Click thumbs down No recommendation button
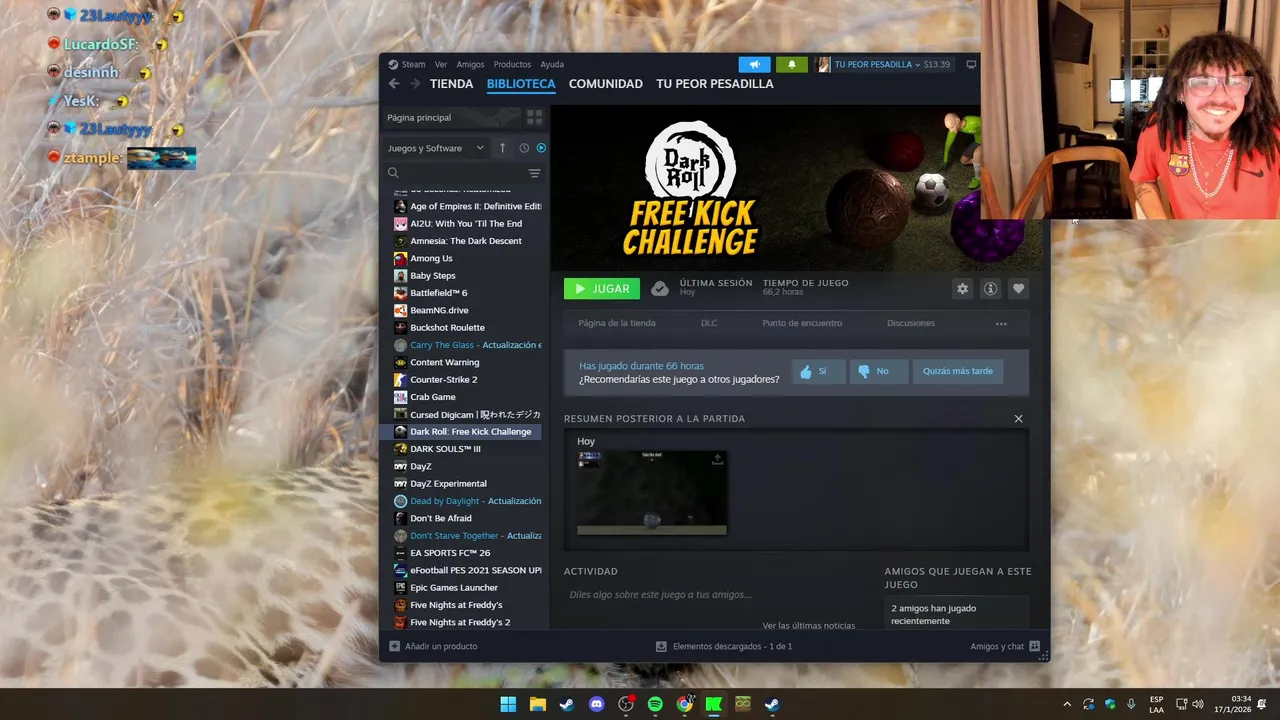Image resolution: width=1280 pixels, height=720 pixels. point(878,371)
